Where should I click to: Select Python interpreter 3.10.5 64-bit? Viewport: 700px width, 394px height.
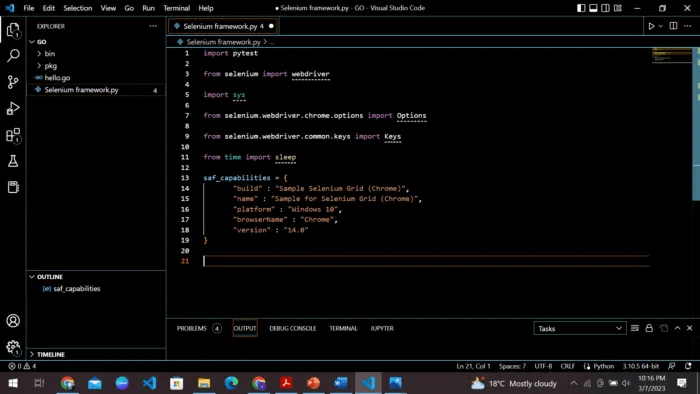click(641, 366)
